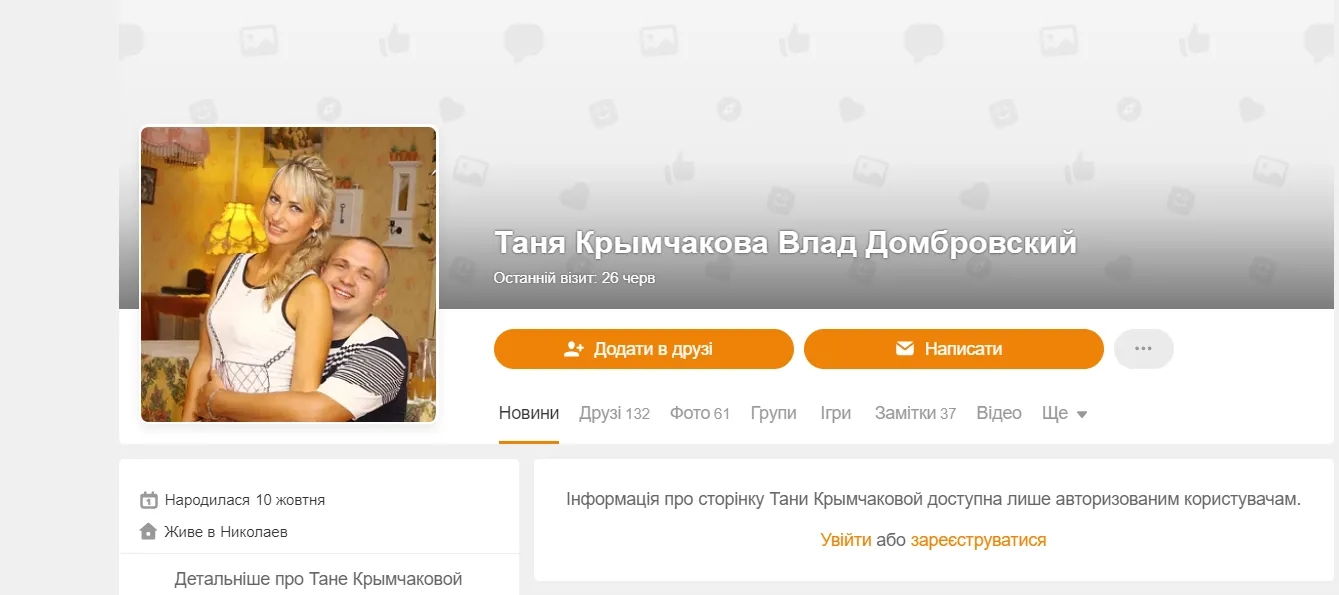
Task: Click the add-friend person icon
Action: click(574, 349)
